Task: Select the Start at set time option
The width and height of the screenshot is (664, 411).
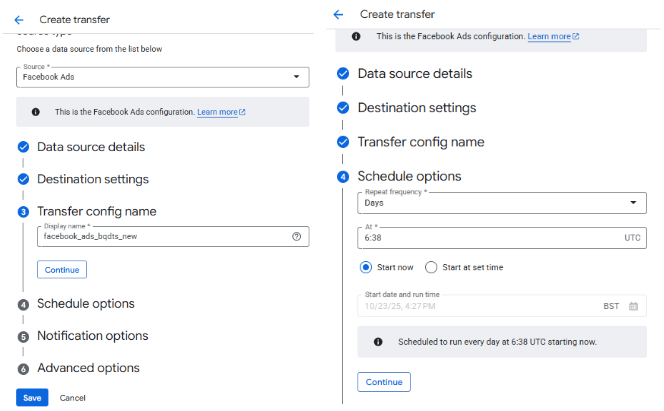Action: coord(431,267)
